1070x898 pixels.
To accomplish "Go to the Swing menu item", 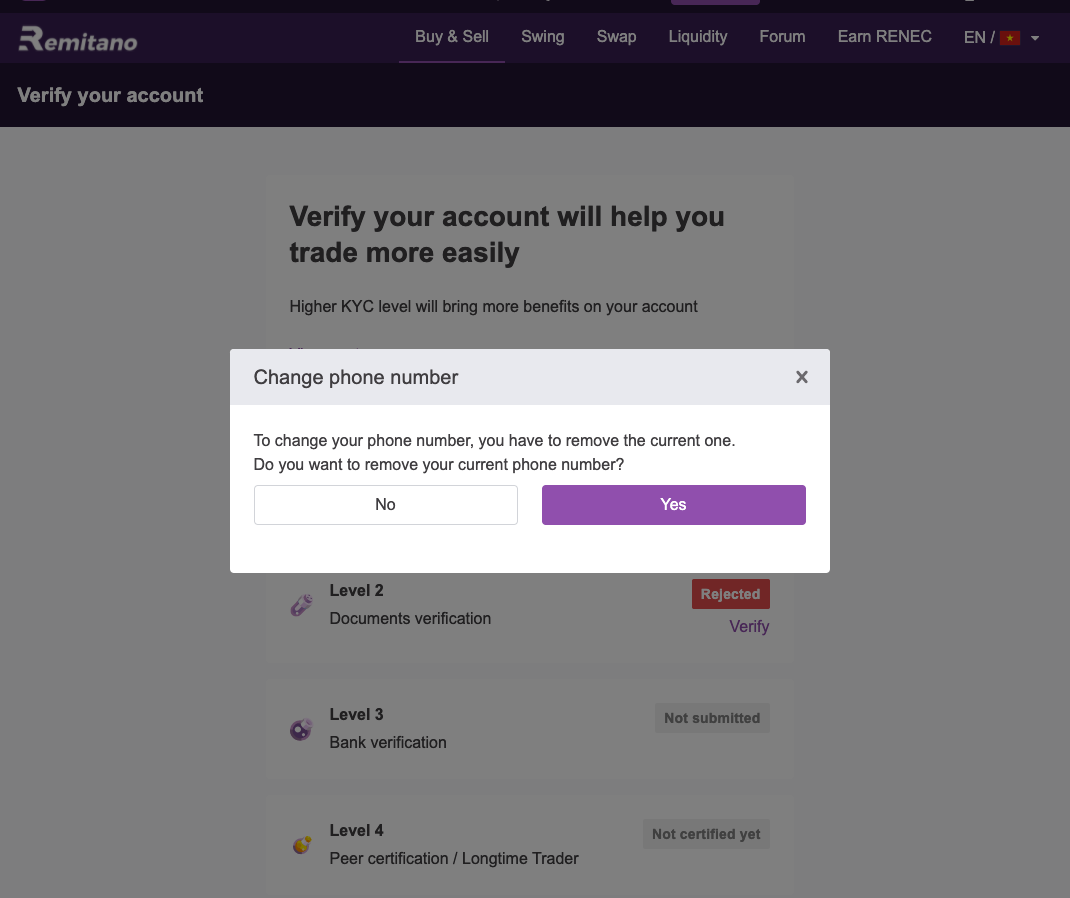I will 543,37.
